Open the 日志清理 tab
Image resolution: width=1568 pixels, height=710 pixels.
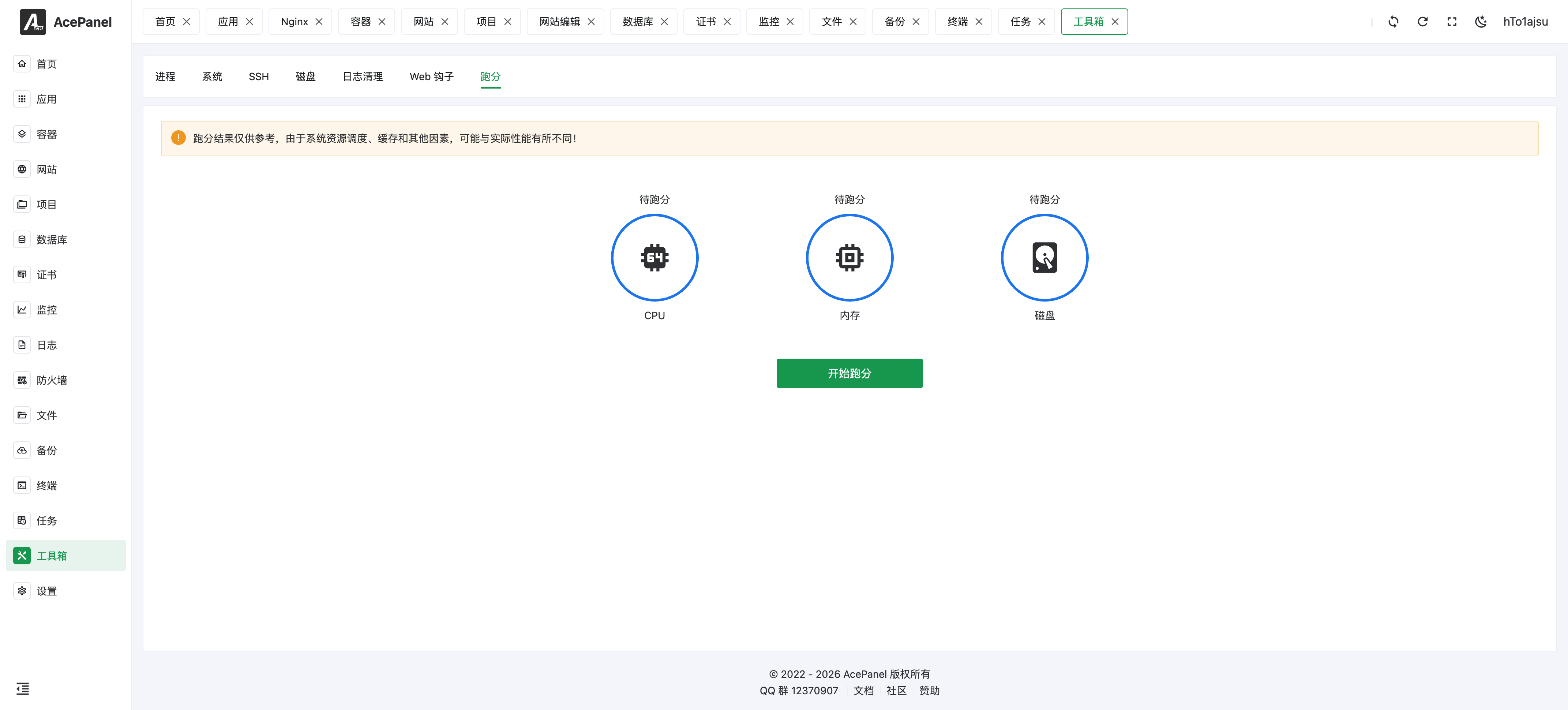[362, 76]
